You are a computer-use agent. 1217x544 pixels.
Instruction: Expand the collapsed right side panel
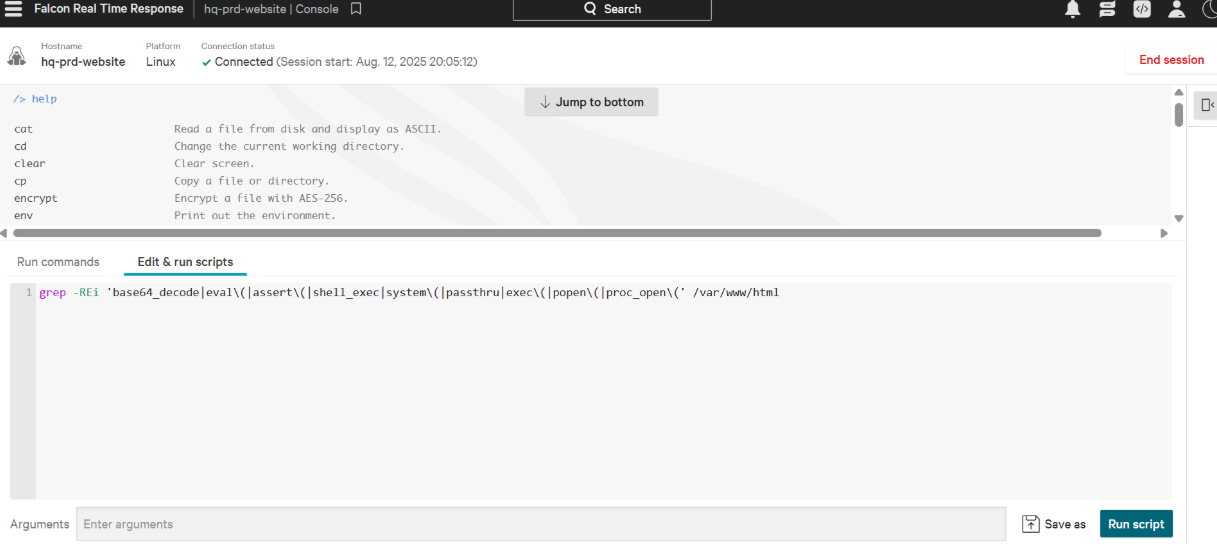pyautogui.click(x=1206, y=105)
